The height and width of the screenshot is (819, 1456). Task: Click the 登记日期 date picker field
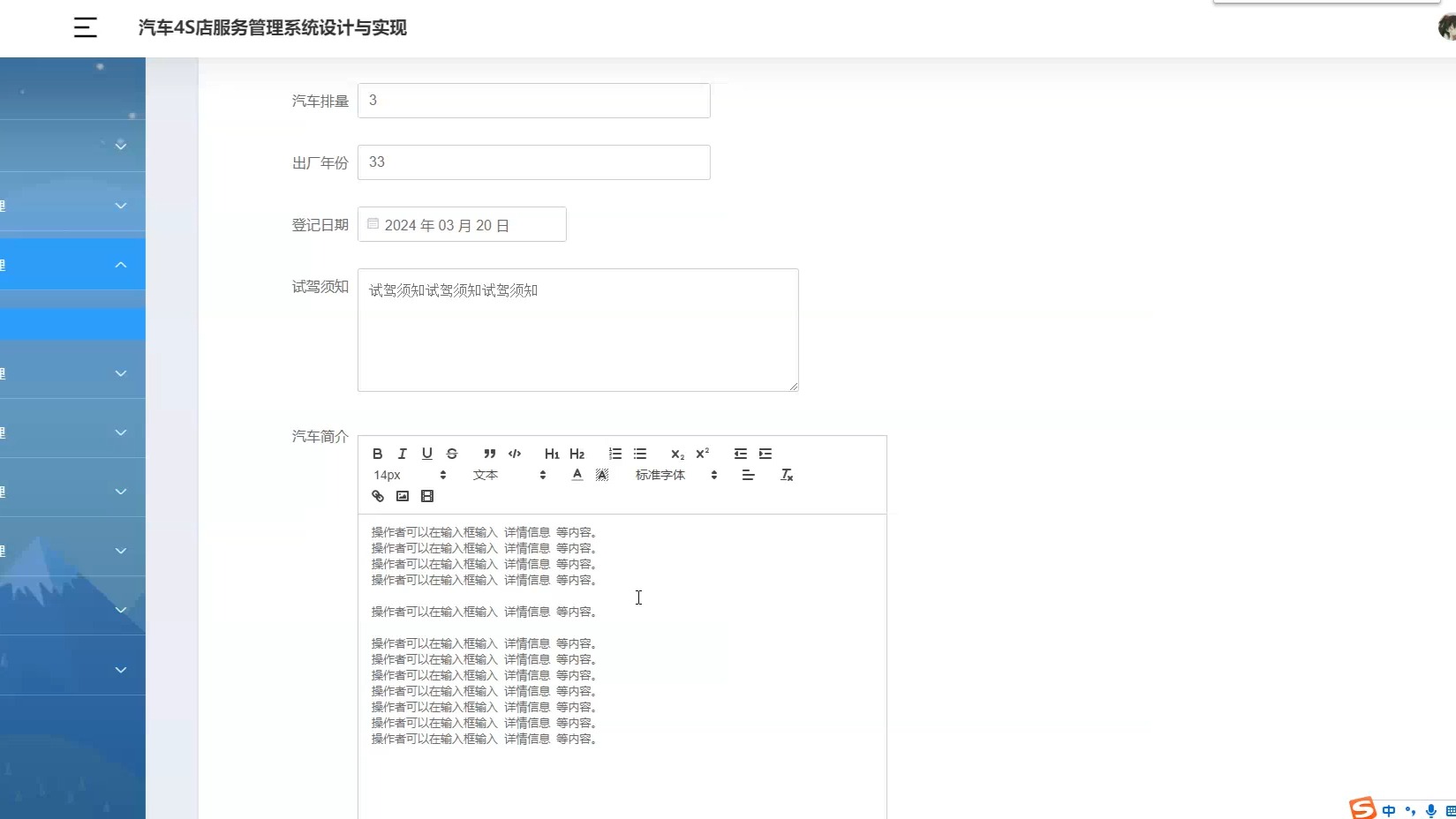(461, 225)
